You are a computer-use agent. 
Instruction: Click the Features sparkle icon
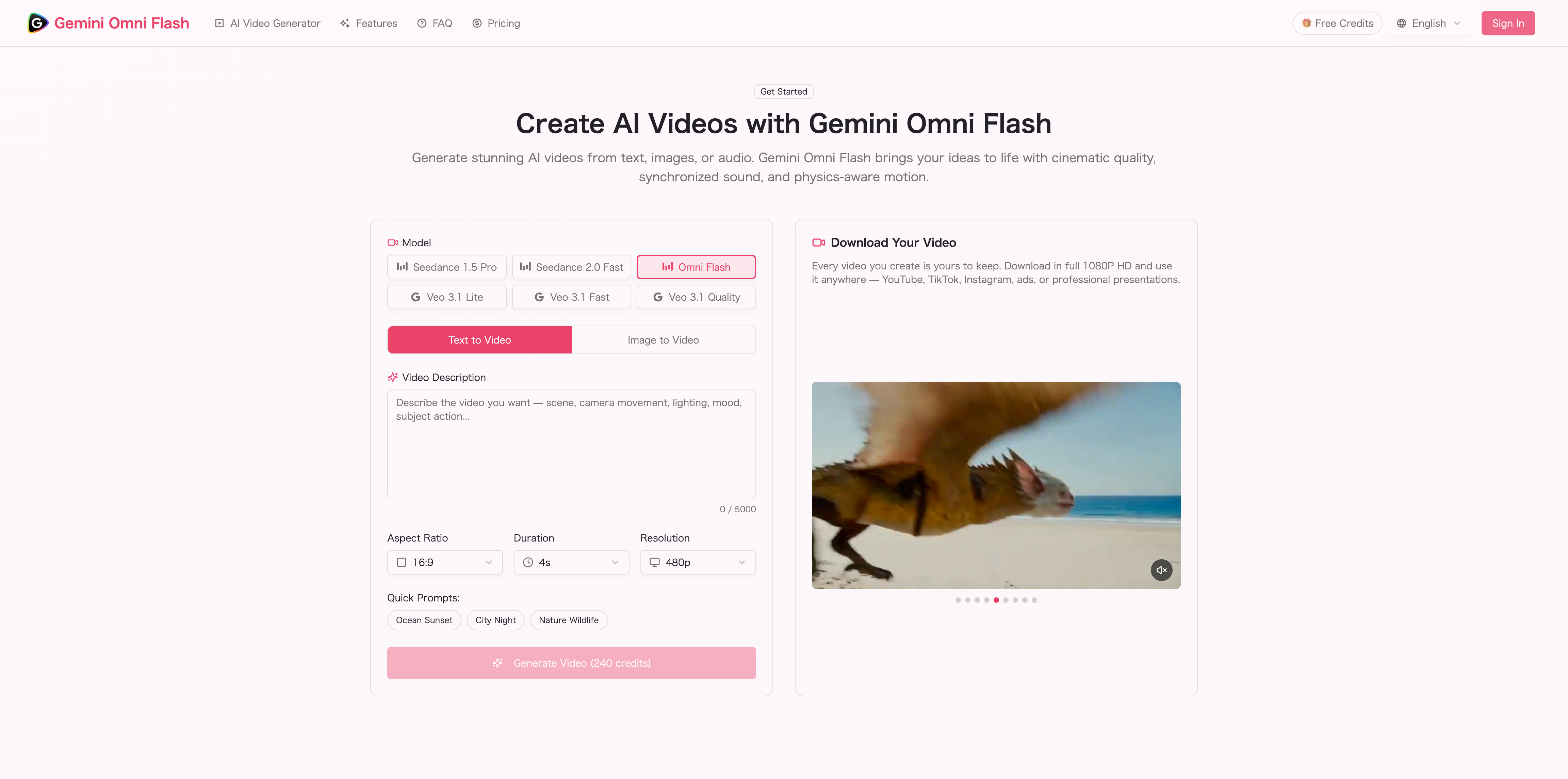click(345, 23)
